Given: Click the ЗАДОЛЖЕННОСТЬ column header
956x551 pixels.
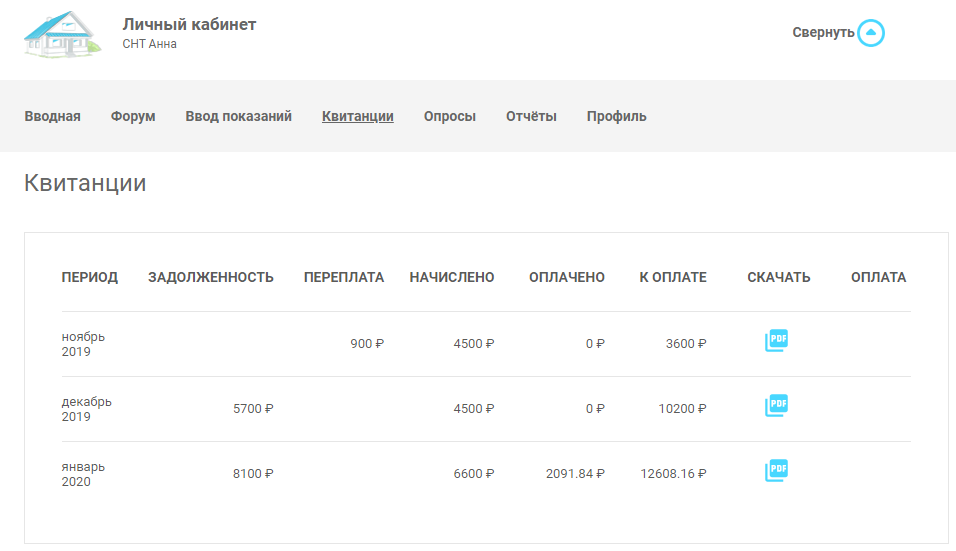Looking at the screenshot, I should tap(211, 277).
